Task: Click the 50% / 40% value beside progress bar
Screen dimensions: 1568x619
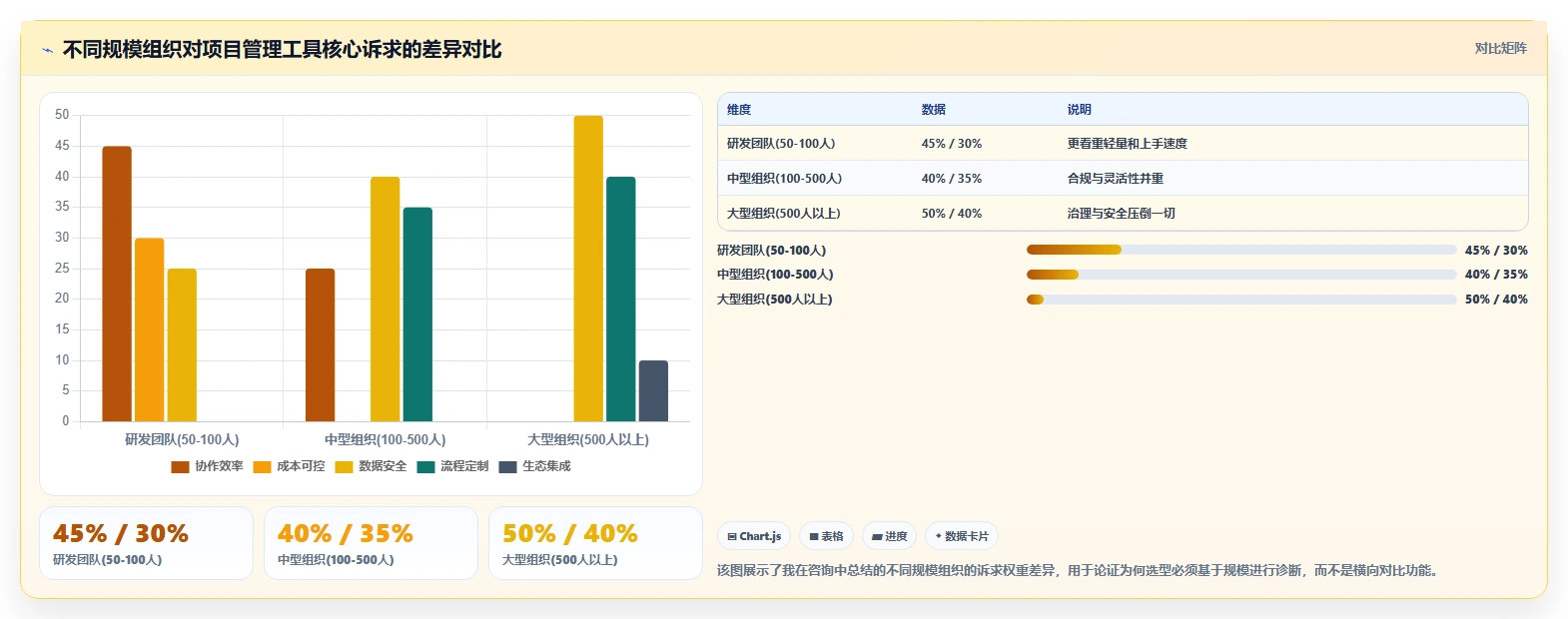Action: pyautogui.click(x=1496, y=300)
